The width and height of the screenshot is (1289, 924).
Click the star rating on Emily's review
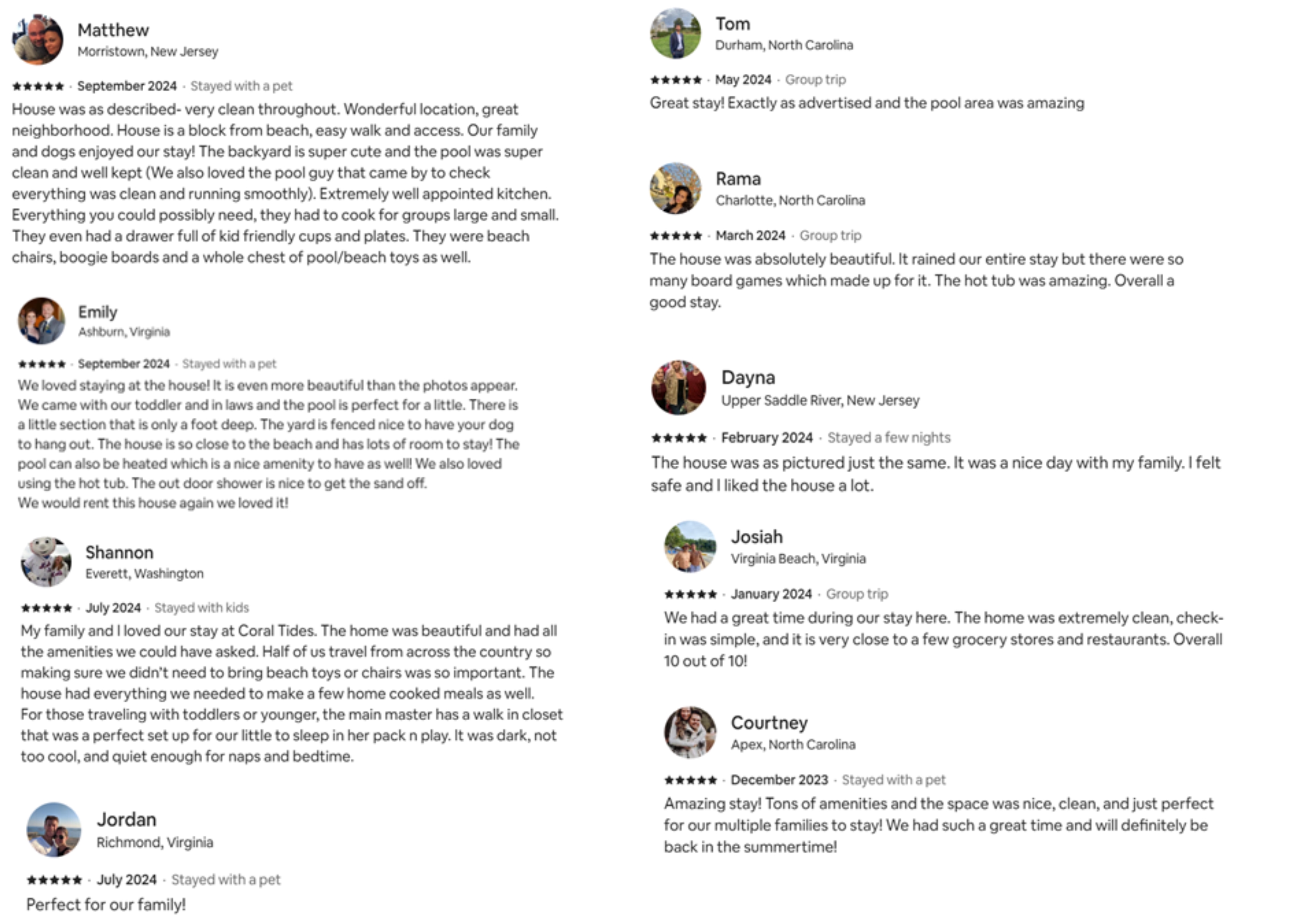coord(41,364)
